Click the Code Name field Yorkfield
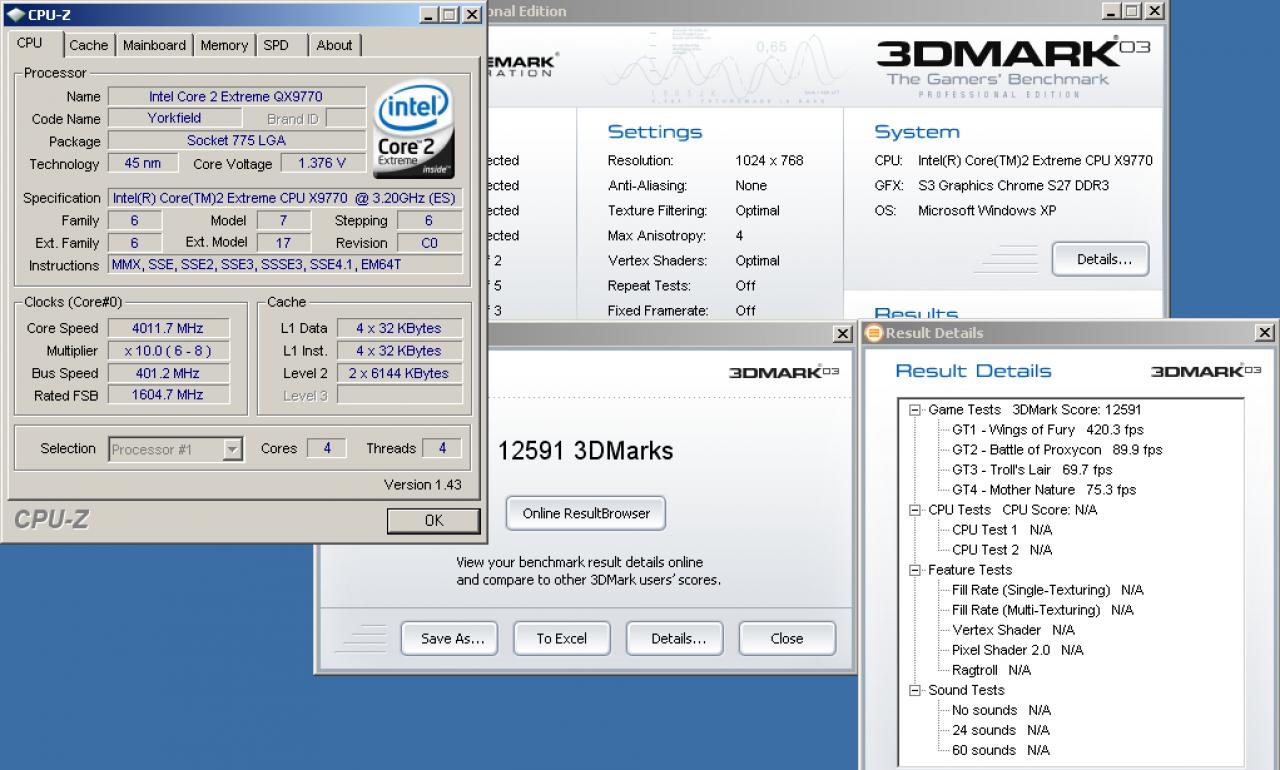This screenshot has height=770, width=1280. 173,118
